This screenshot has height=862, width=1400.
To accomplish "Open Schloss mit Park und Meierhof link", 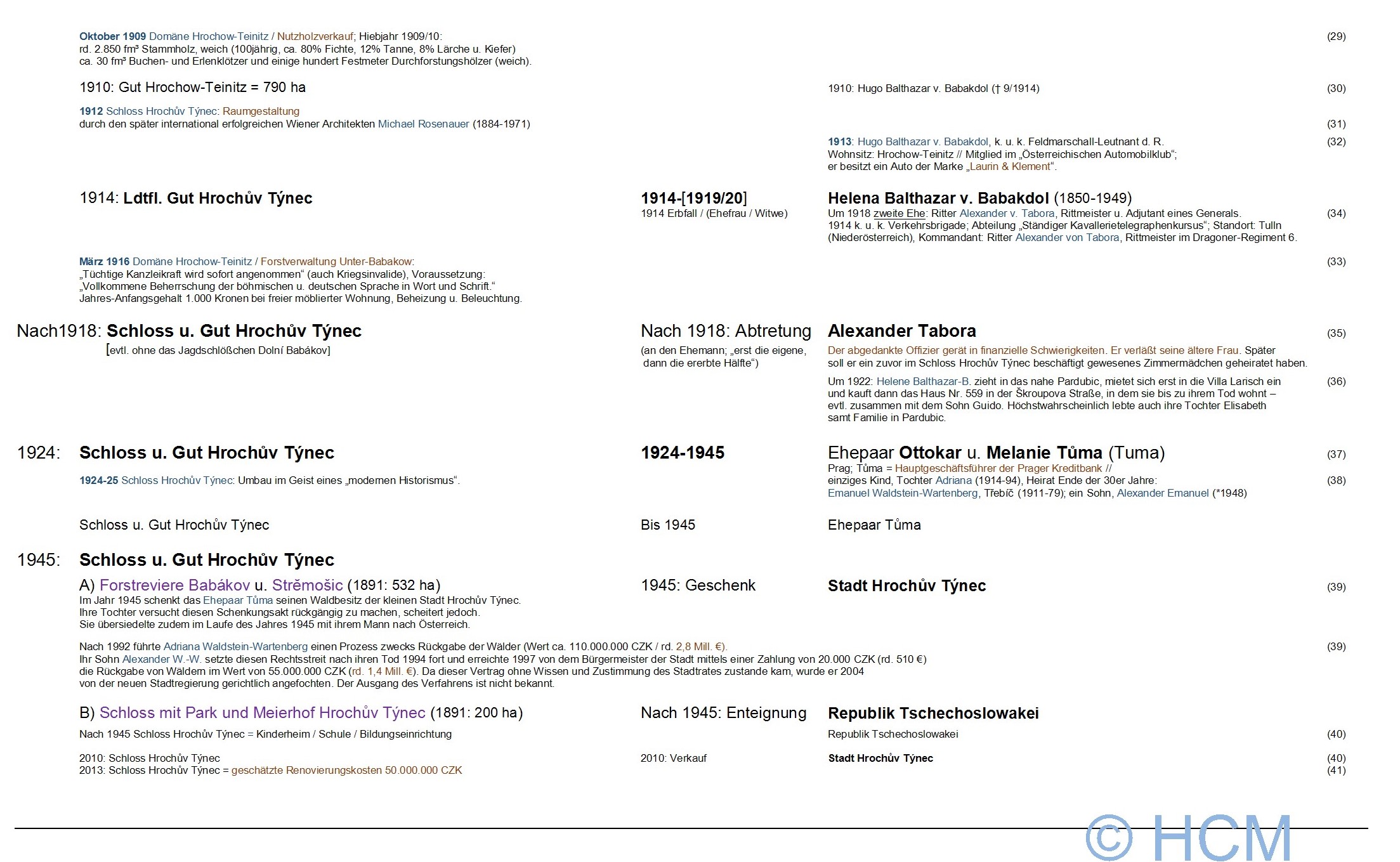I will click(x=262, y=713).
